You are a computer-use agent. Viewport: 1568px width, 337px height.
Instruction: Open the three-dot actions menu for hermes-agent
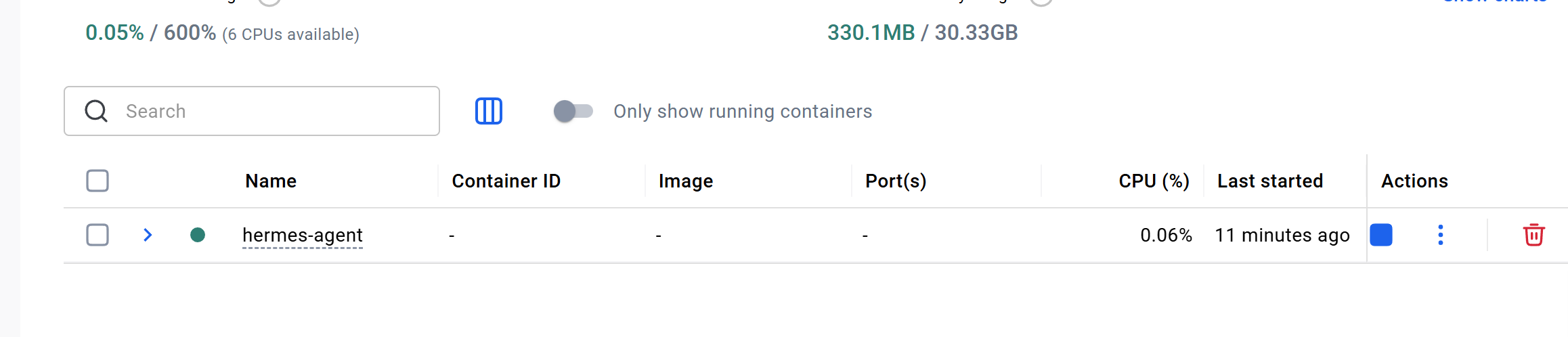(x=1440, y=235)
